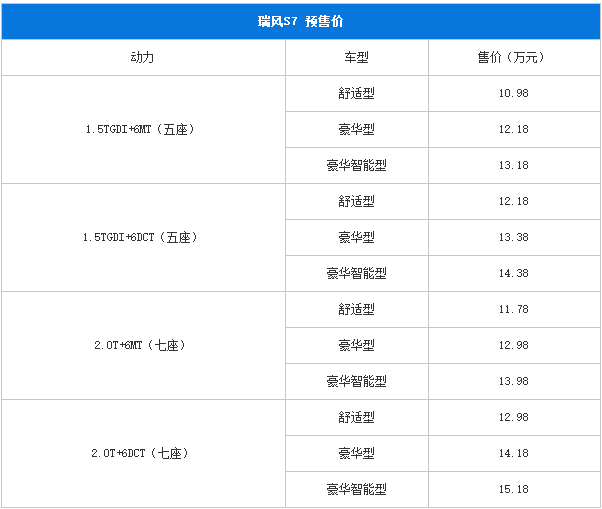Click the 2.0T+6DCT（七座） cell
This screenshot has width=602, height=509.
click(x=143, y=453)
